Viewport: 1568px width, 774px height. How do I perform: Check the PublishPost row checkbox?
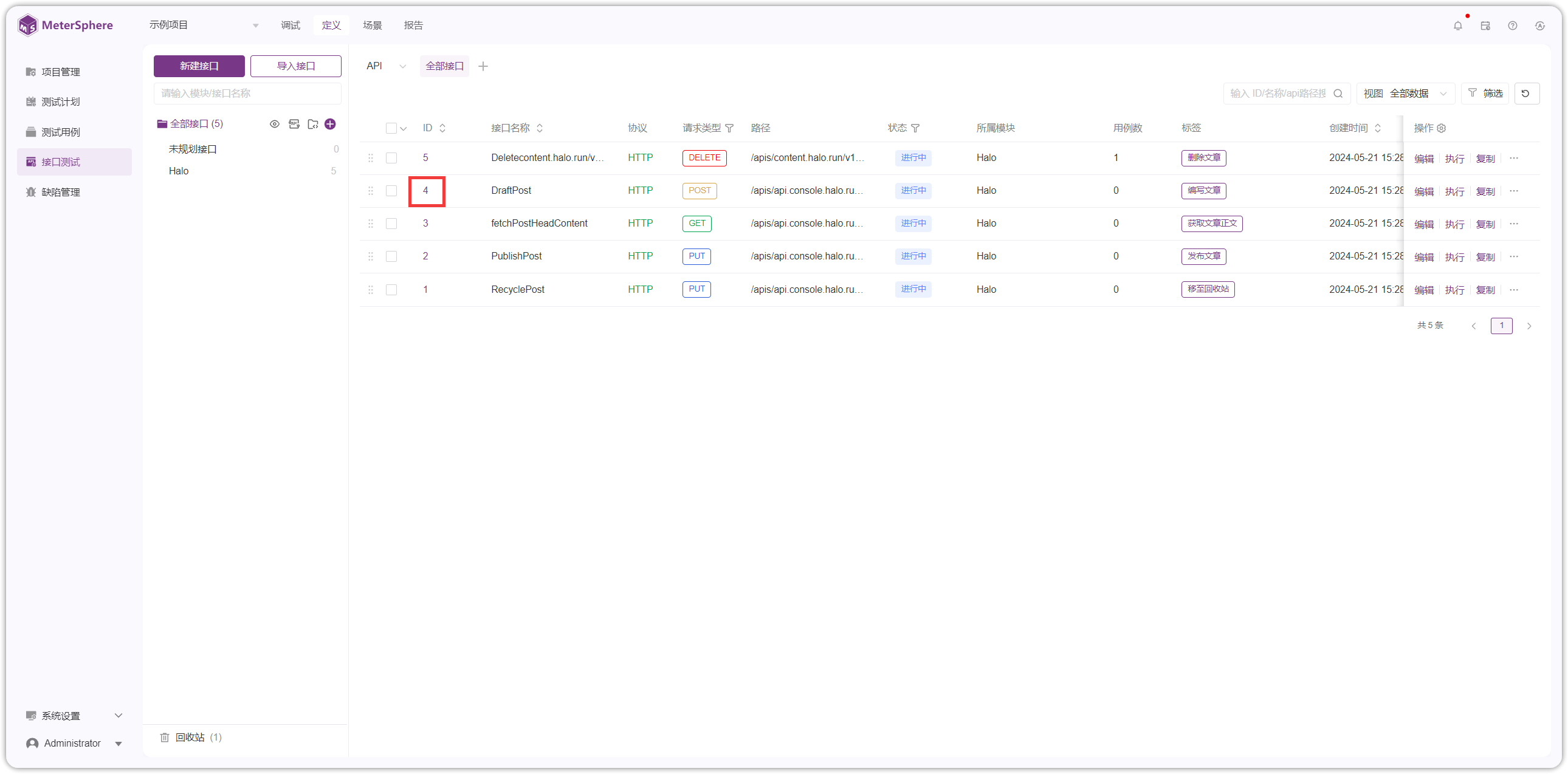tap(391, 257)
